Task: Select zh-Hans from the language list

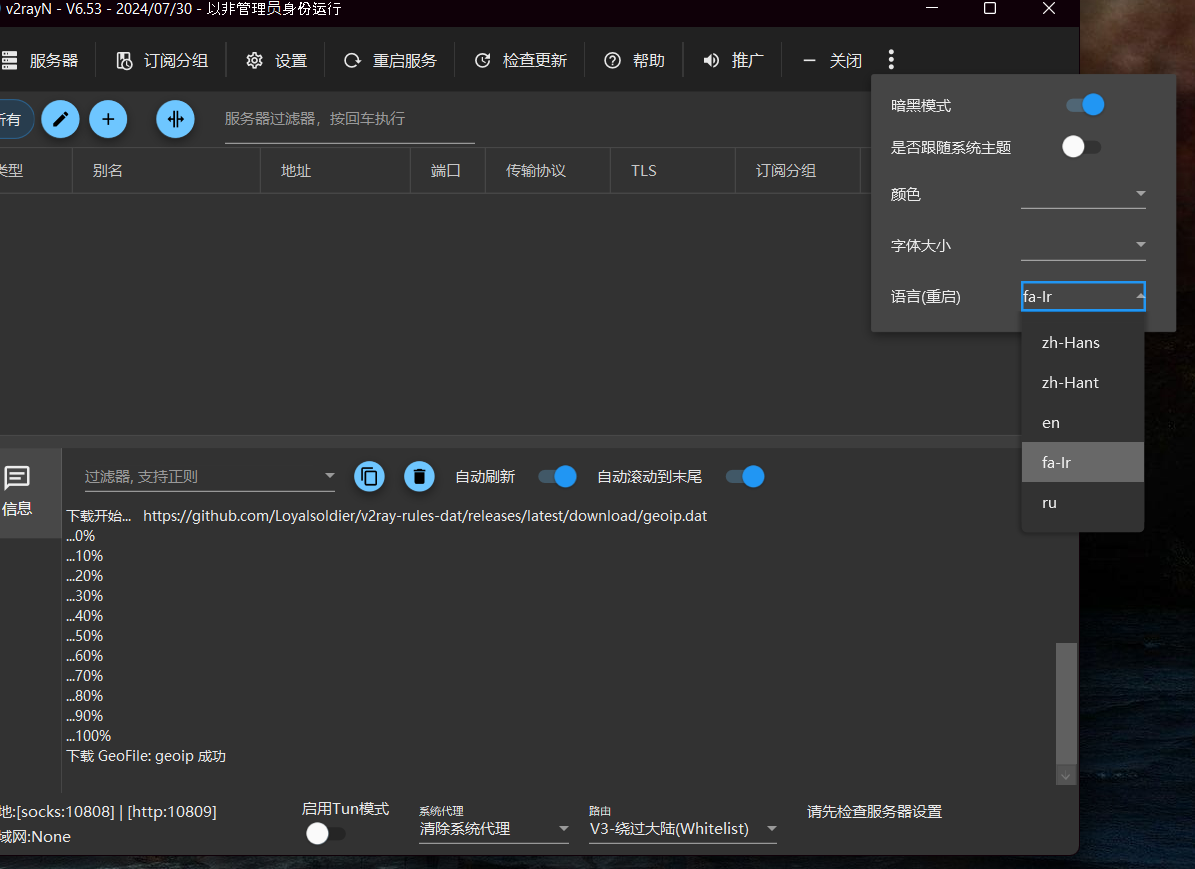Action: pos(1082,343)
